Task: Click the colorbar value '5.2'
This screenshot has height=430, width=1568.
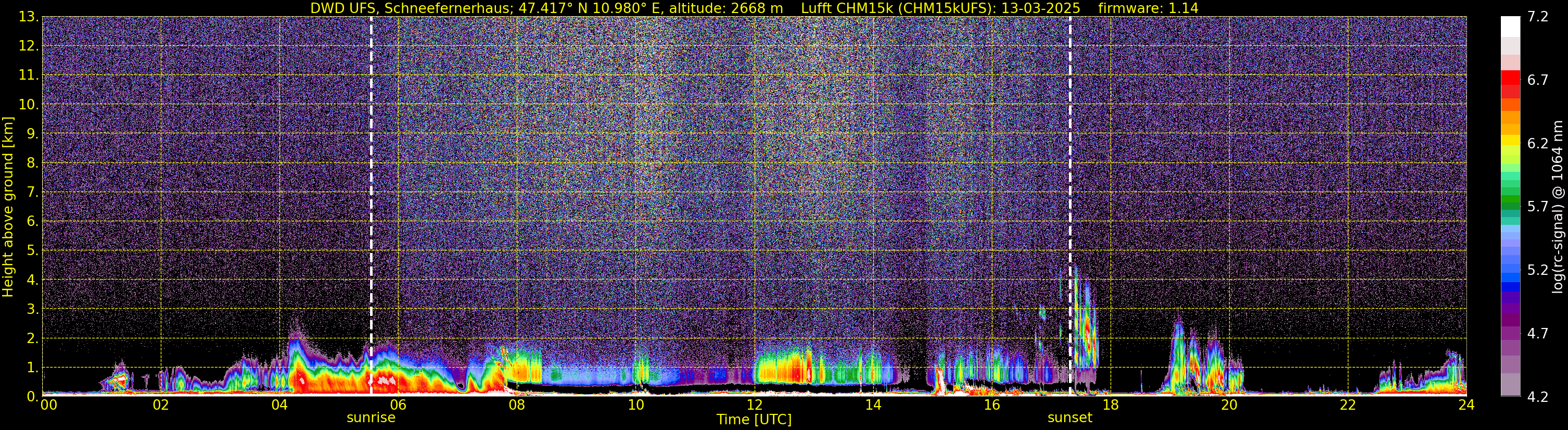Action: pyautogui.click(x=1538, y=270)
